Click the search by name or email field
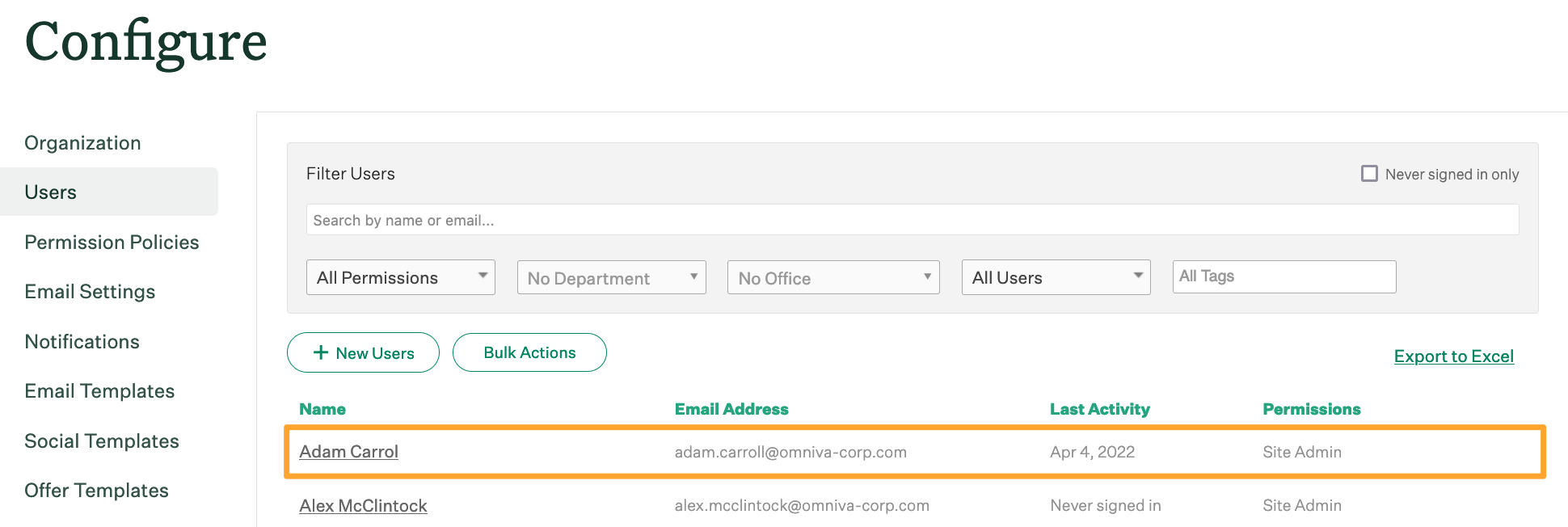The width and height of the screenshot is (1568, 527). [x=912, y=219]
